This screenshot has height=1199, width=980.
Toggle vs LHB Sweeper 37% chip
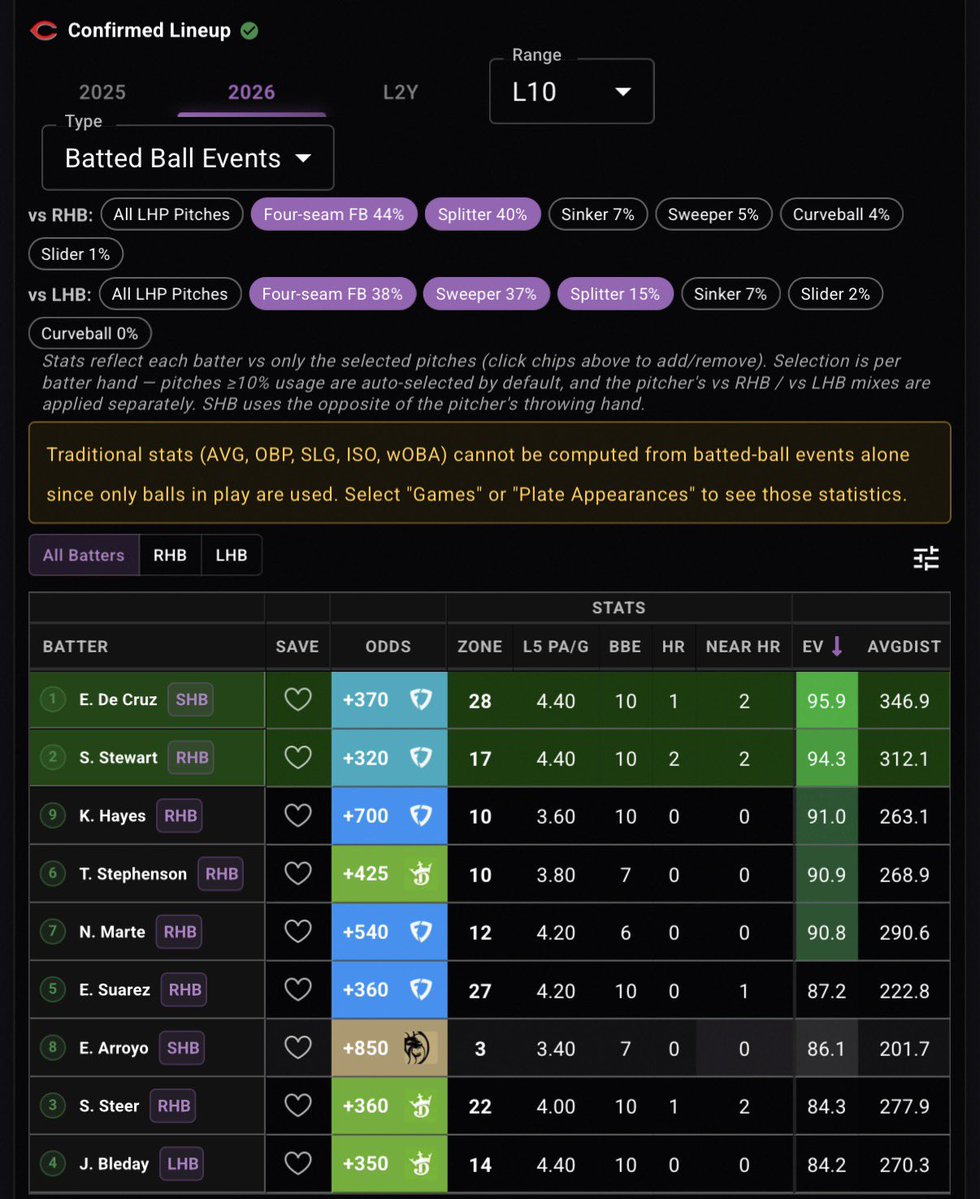click(x=486, y=294)
